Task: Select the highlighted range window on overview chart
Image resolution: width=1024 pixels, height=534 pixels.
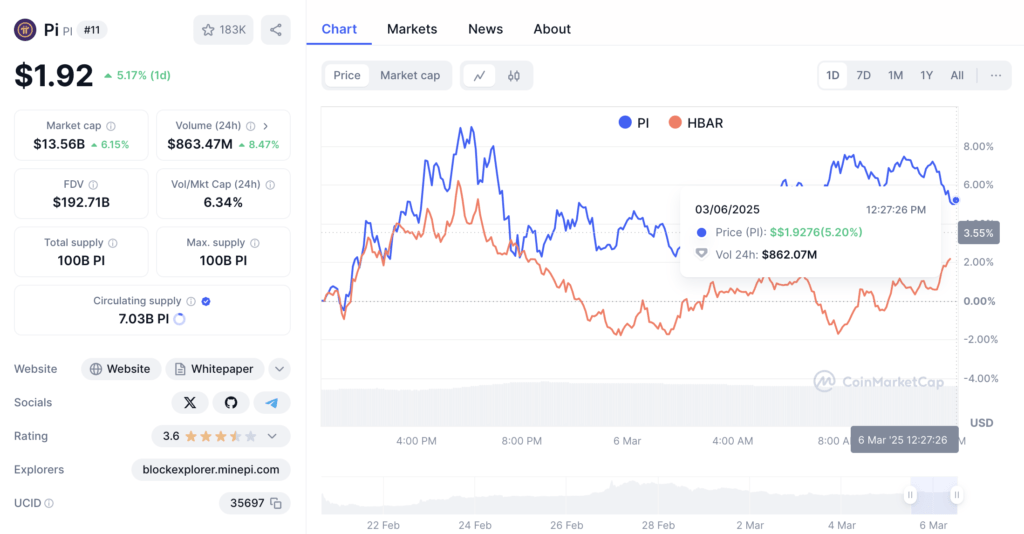Action: 933,495
